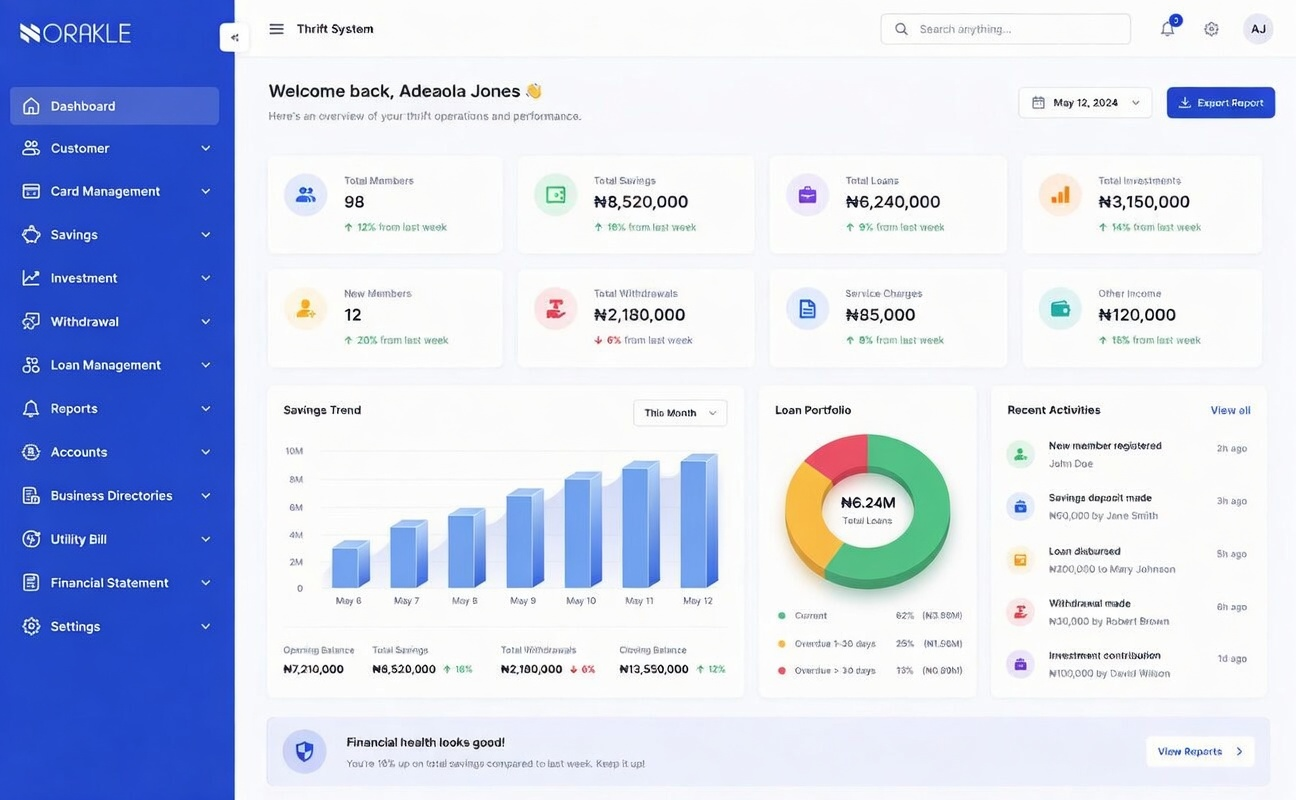Screen dimensions: 1296x800
Task: Select Dashboard in the sidebar
Action: 114,106
